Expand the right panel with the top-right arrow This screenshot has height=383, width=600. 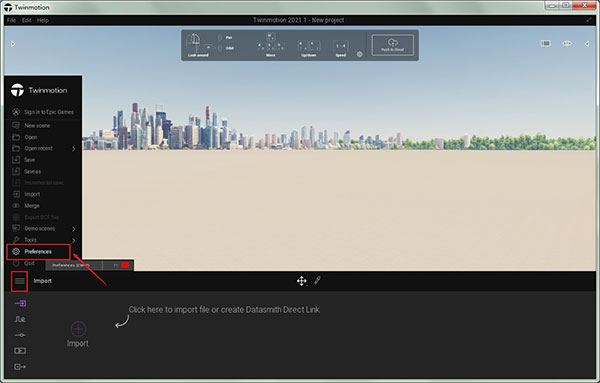coord(587,44)
